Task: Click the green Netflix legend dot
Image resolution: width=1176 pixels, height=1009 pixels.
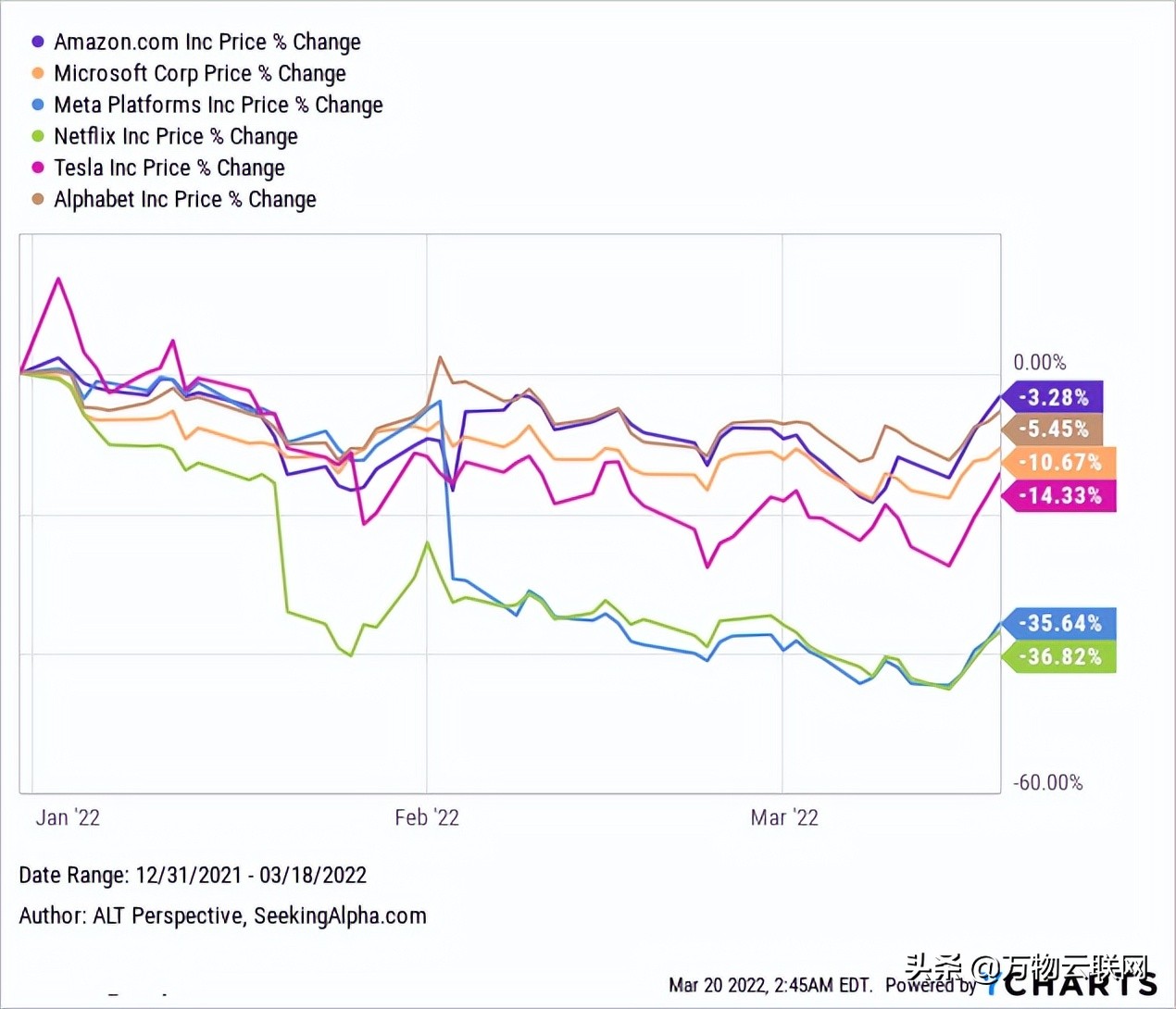Action: tap(38, 136)
